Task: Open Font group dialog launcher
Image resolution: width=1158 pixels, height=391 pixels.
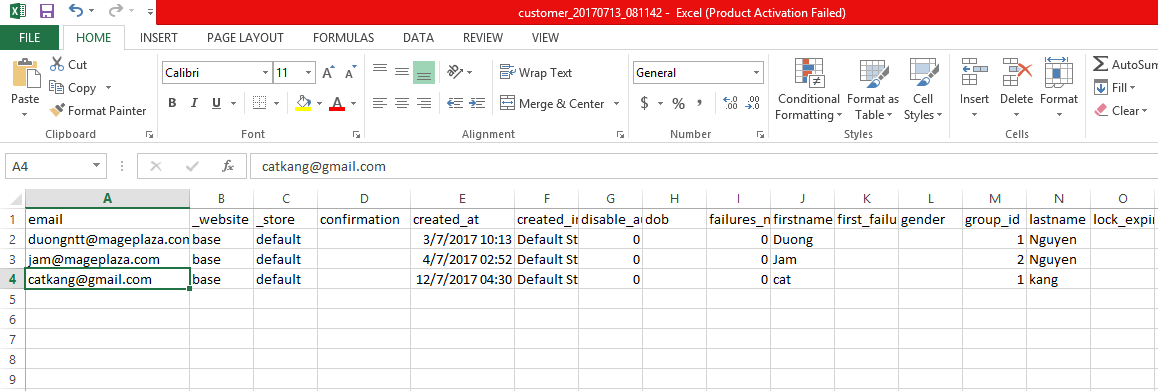Action: coord(356,135)
